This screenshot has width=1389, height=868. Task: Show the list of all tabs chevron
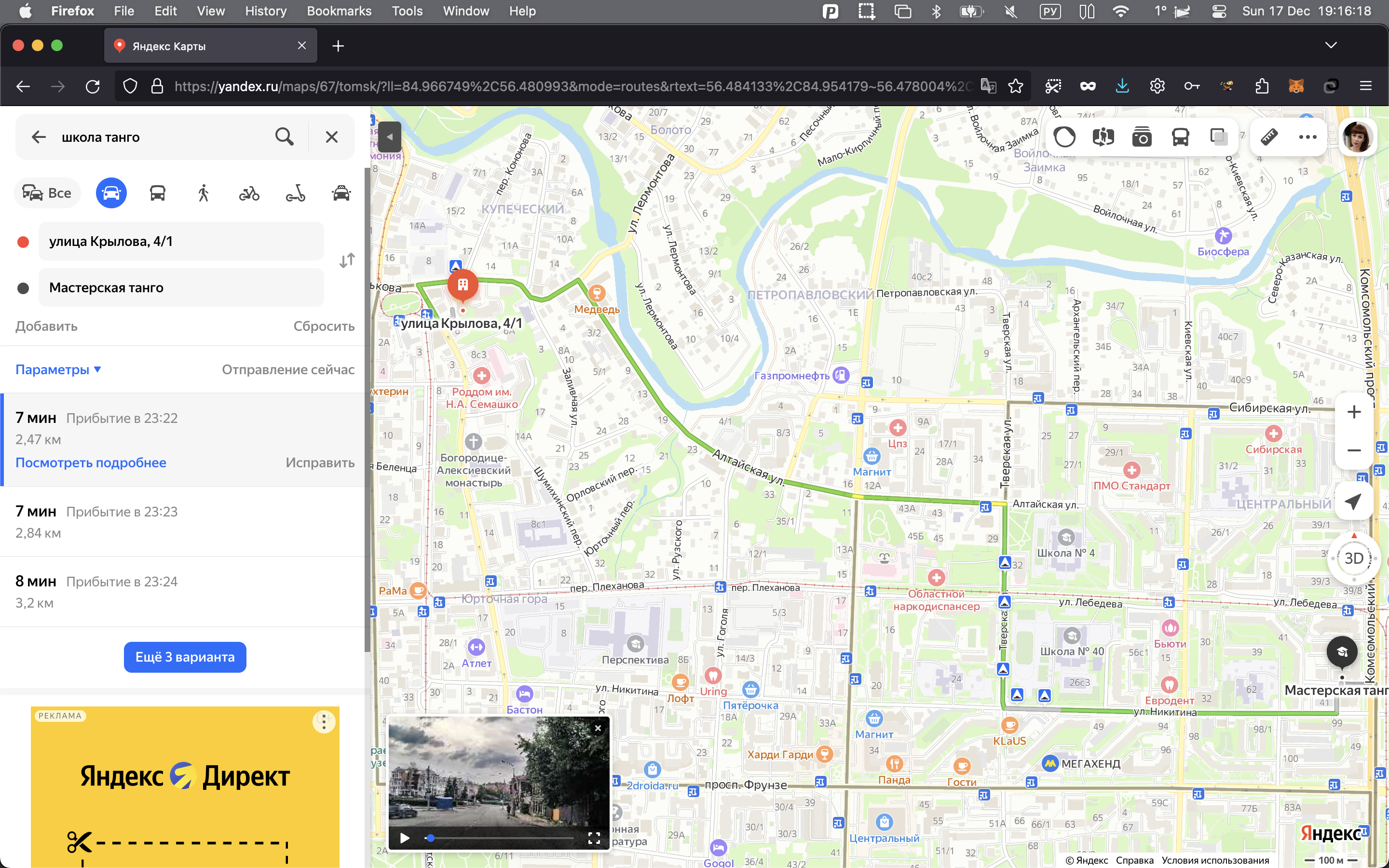pos(1331,45)
